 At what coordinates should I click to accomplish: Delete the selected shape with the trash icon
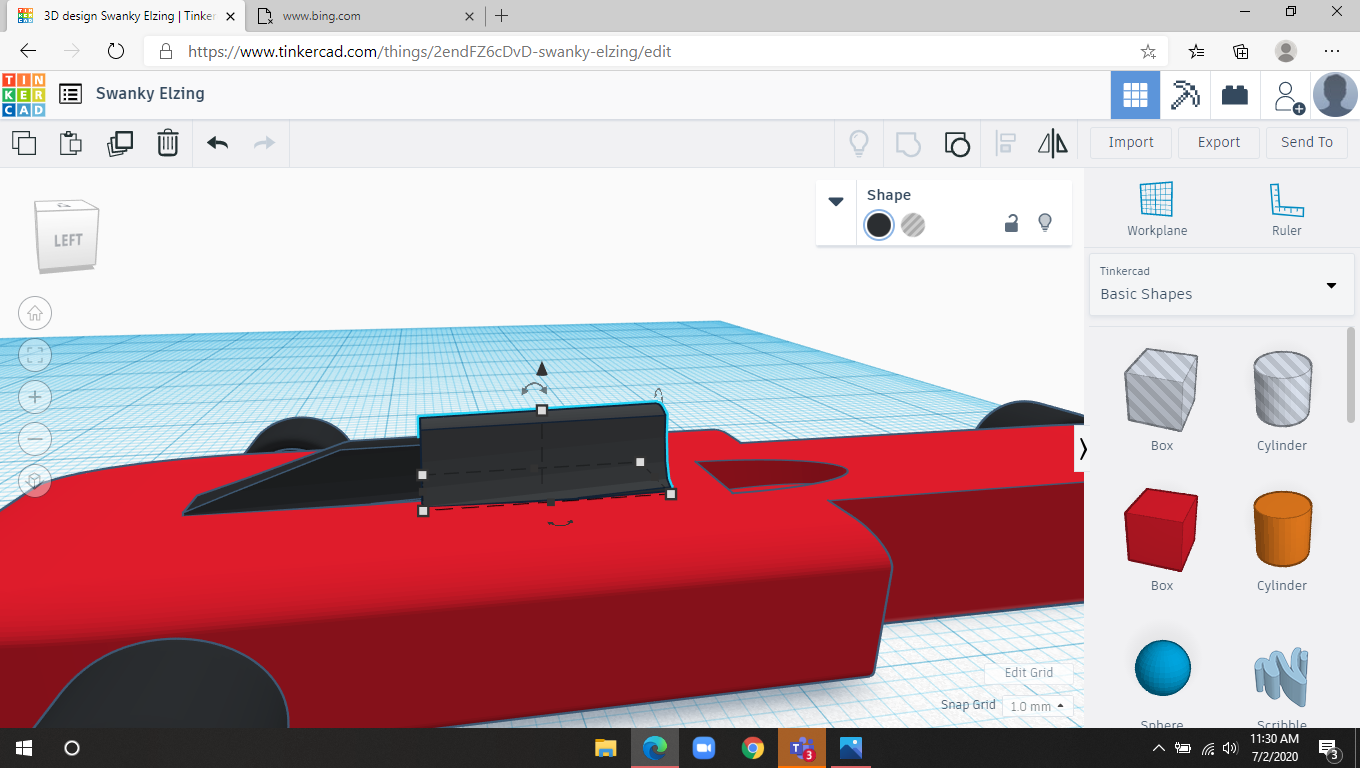pyautogui.click(x=168, y=143)
